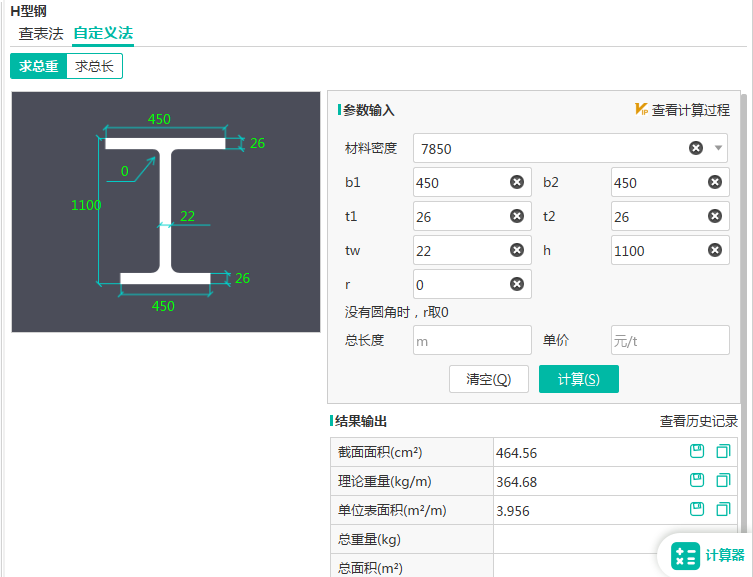Expand the 材料密度 dropdown arrow

coord(718,148)
